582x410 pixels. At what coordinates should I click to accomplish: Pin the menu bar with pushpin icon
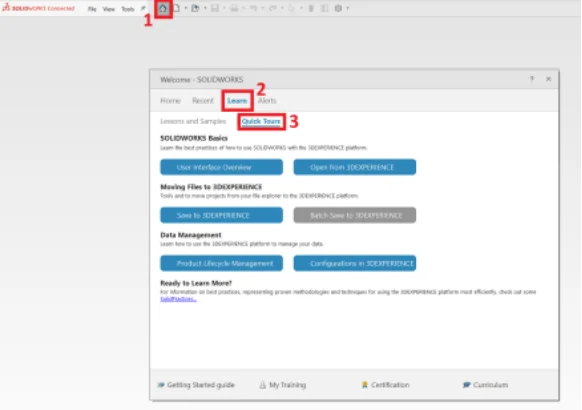pos(143,8)
